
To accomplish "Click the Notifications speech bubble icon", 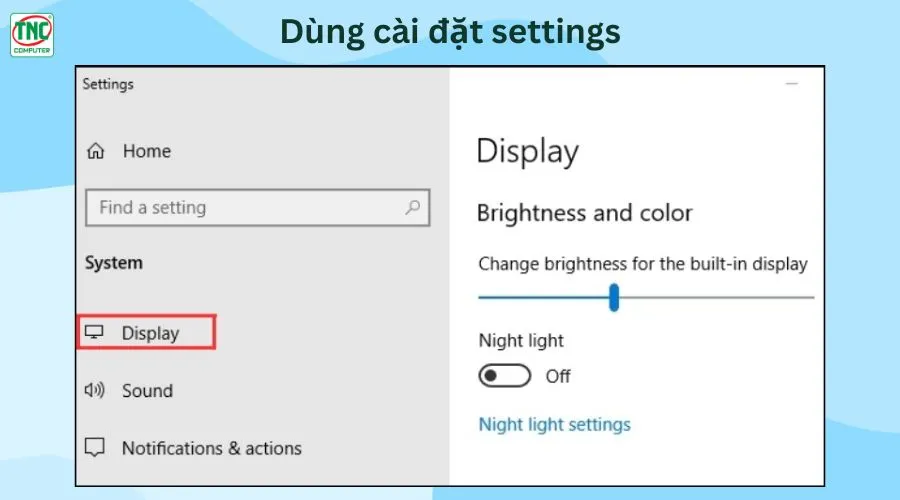I will click(95, 447).
